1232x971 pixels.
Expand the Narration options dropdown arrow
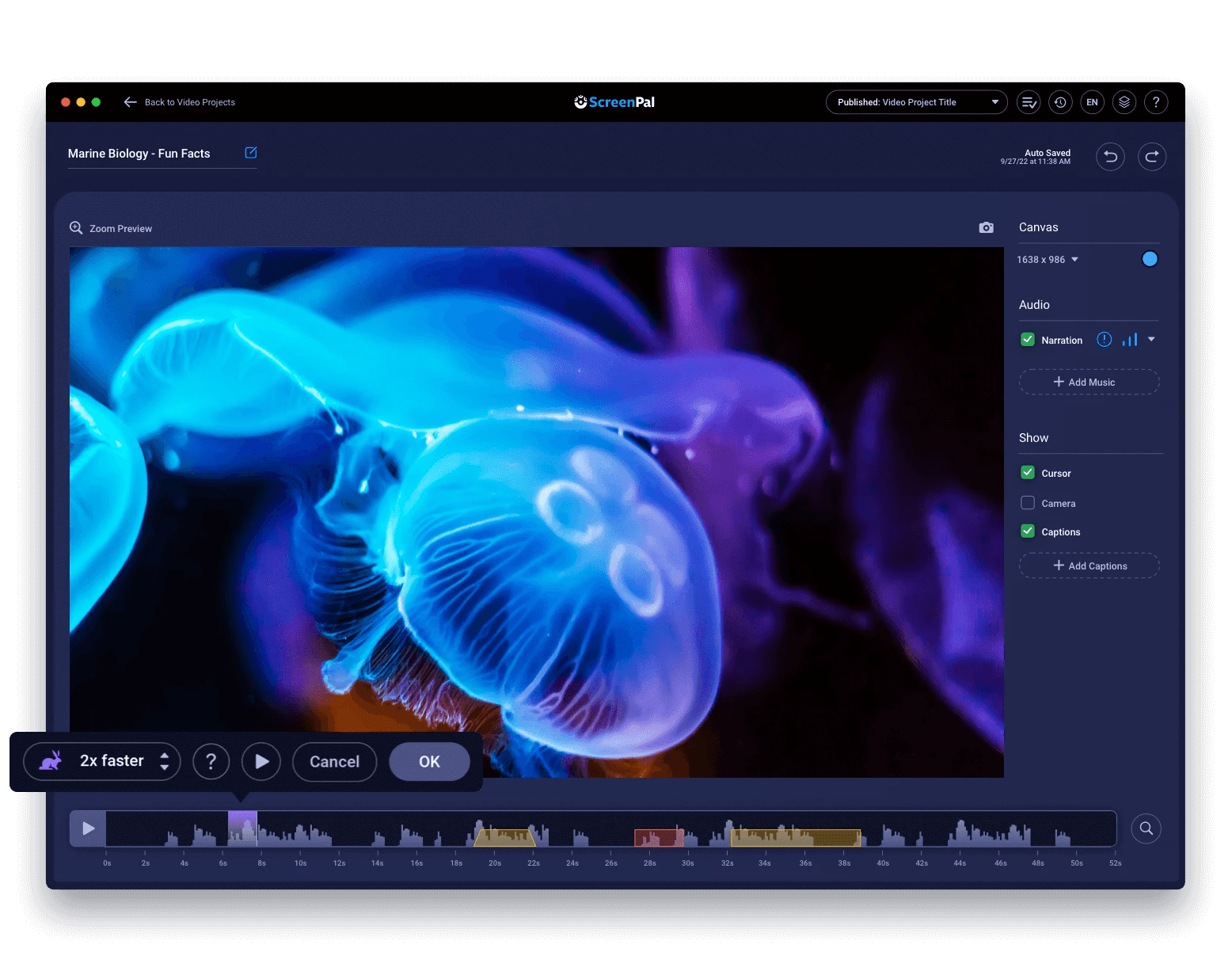pos(1150,339)
